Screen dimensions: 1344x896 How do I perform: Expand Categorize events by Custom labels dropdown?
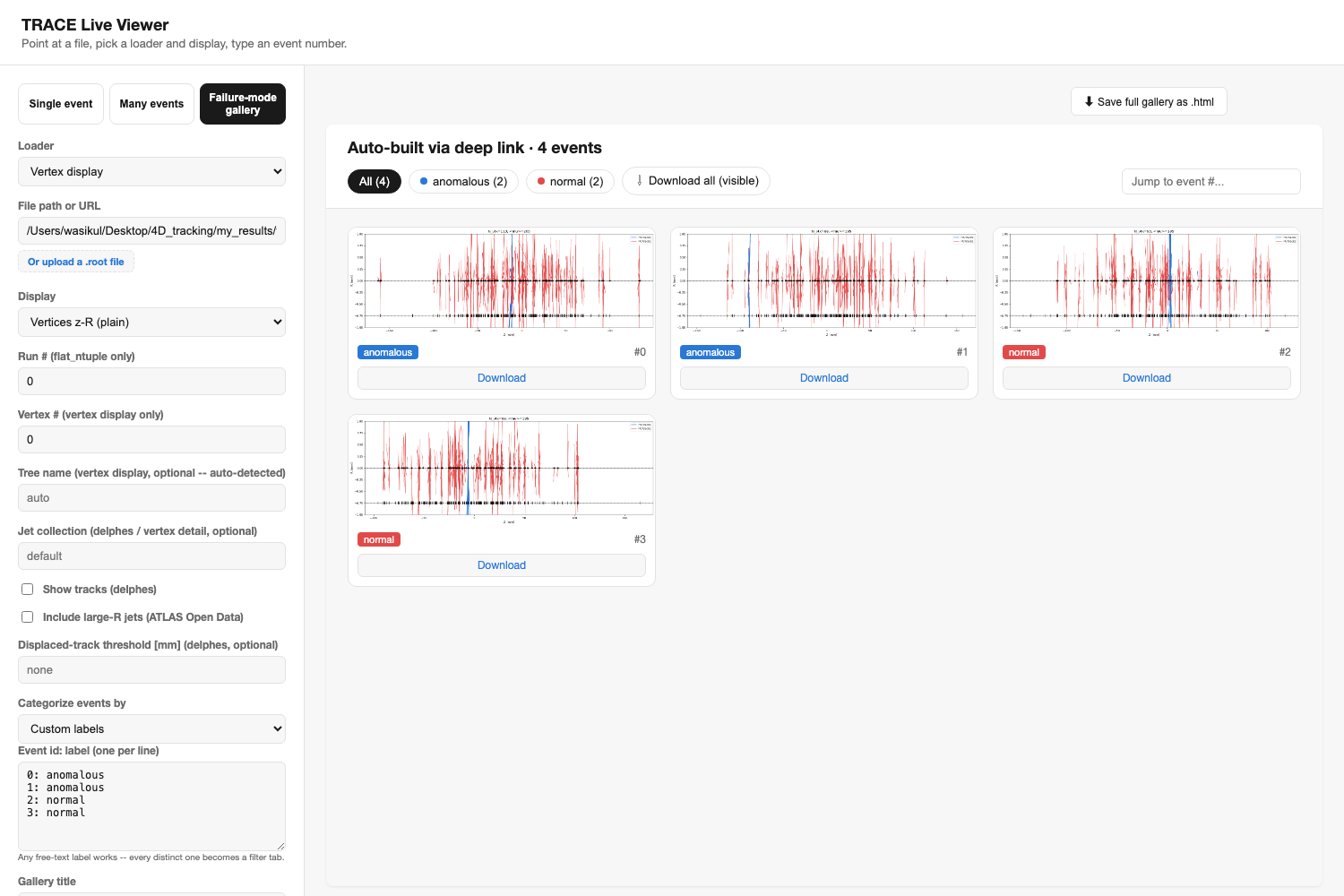pos(151,728)
